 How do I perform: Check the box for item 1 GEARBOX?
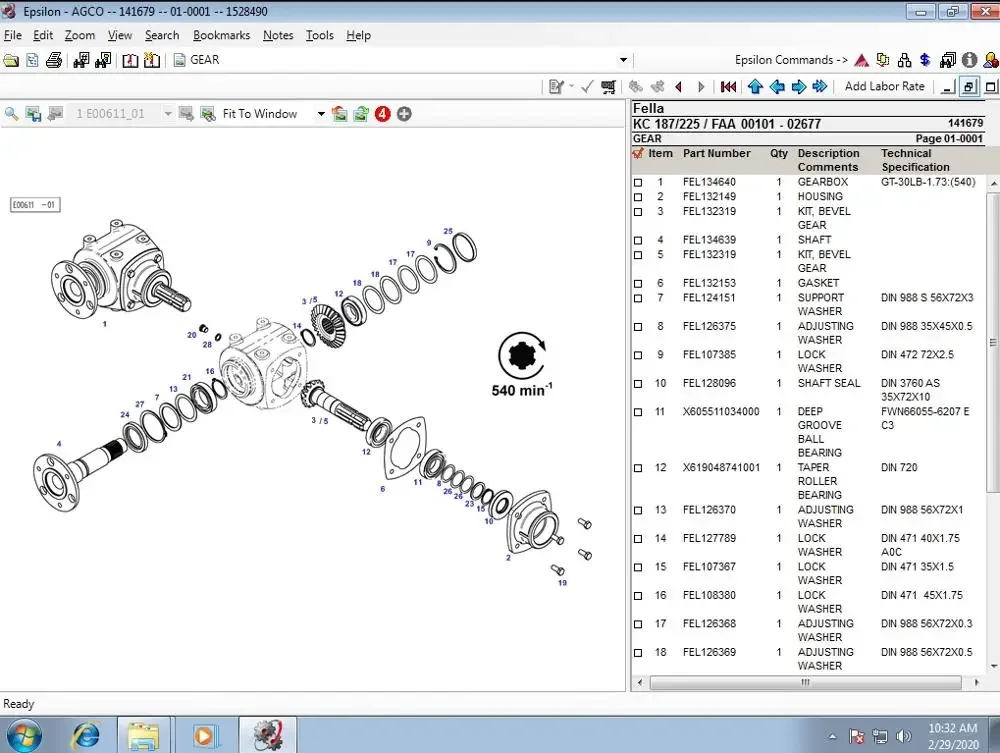[x=638, y=183]
